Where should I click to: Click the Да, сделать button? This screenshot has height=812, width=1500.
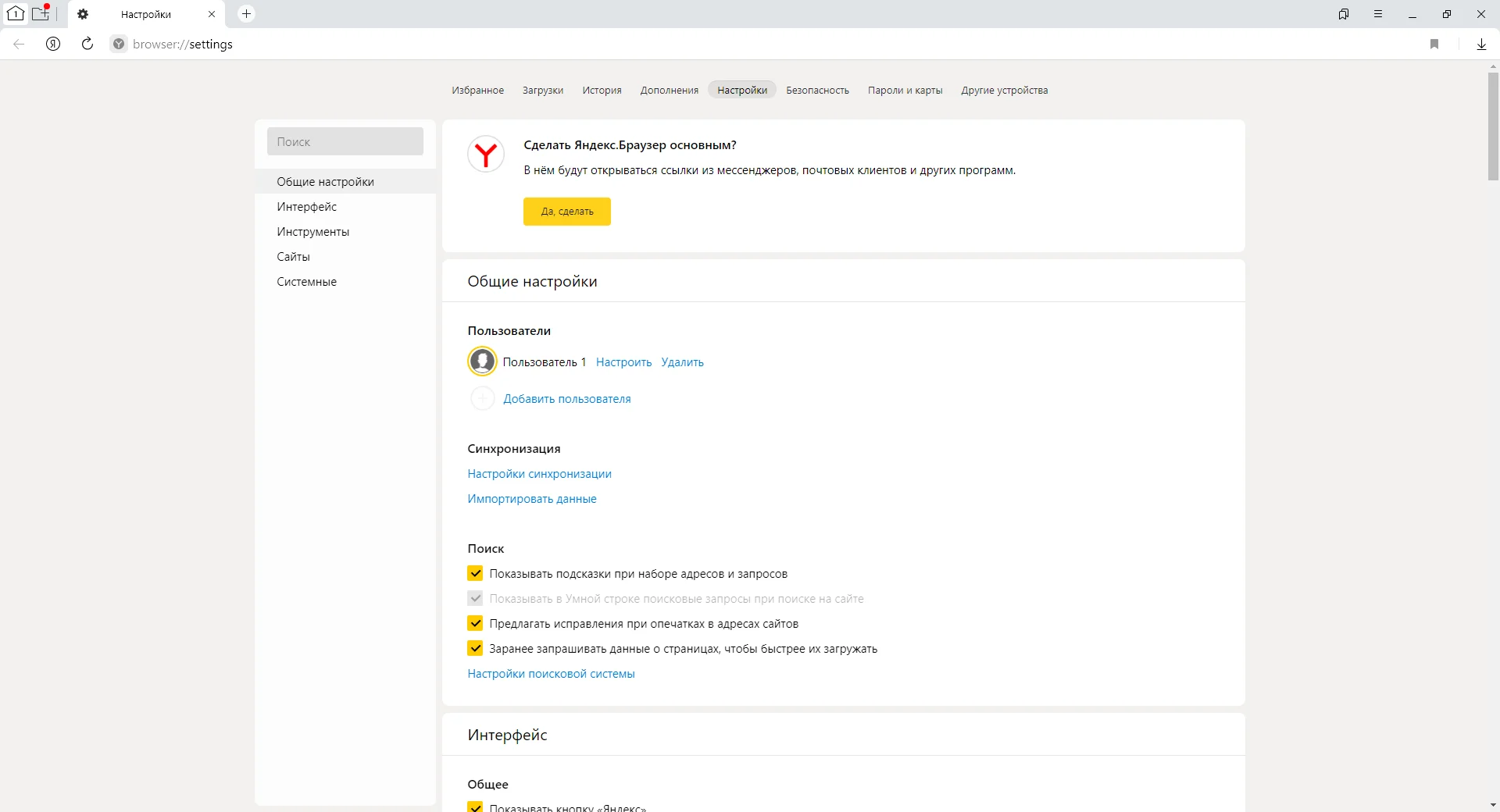tap(567, 212)
